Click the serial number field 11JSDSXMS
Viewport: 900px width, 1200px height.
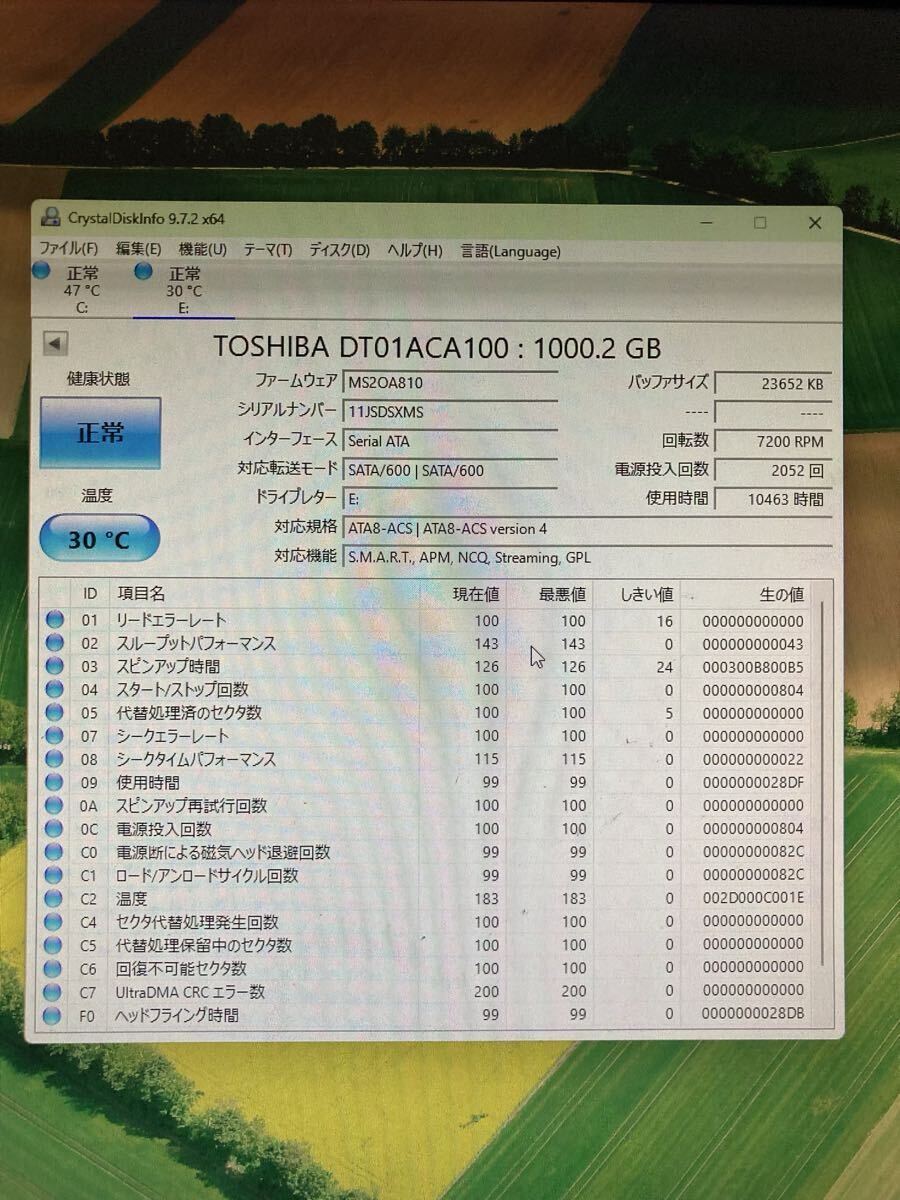click(450, 411)
